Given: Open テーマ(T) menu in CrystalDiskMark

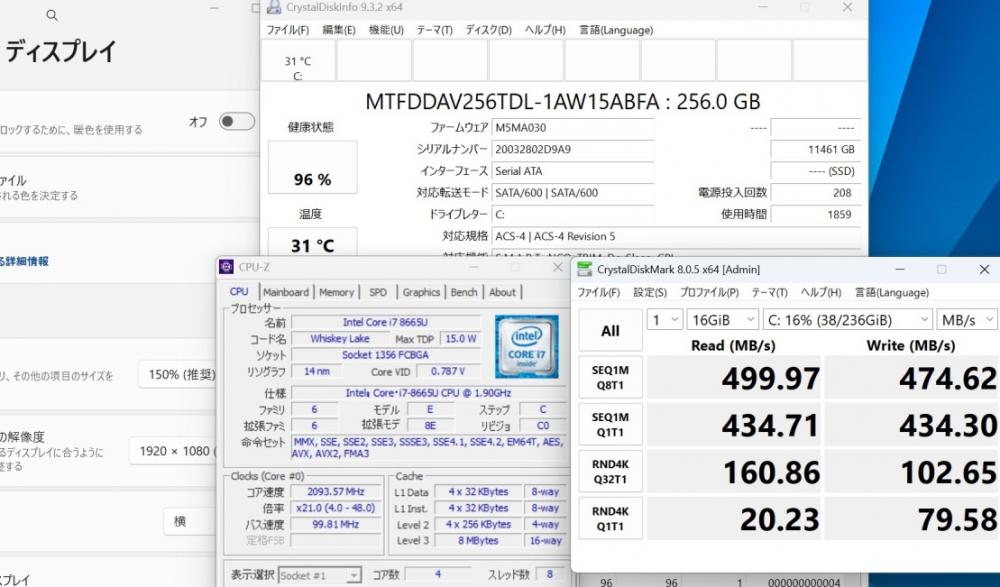Looking at the screenshot, I should point(769,292).
